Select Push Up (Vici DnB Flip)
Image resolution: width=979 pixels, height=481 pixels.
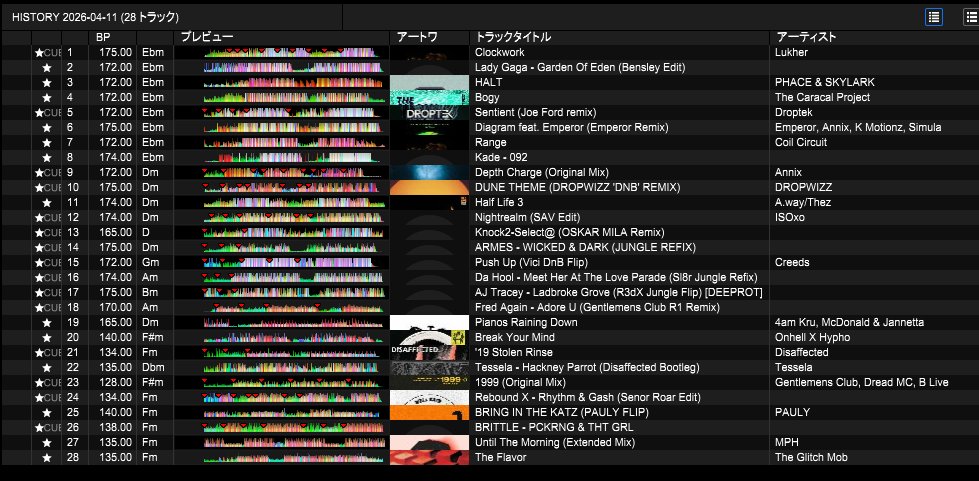[531, 262]
